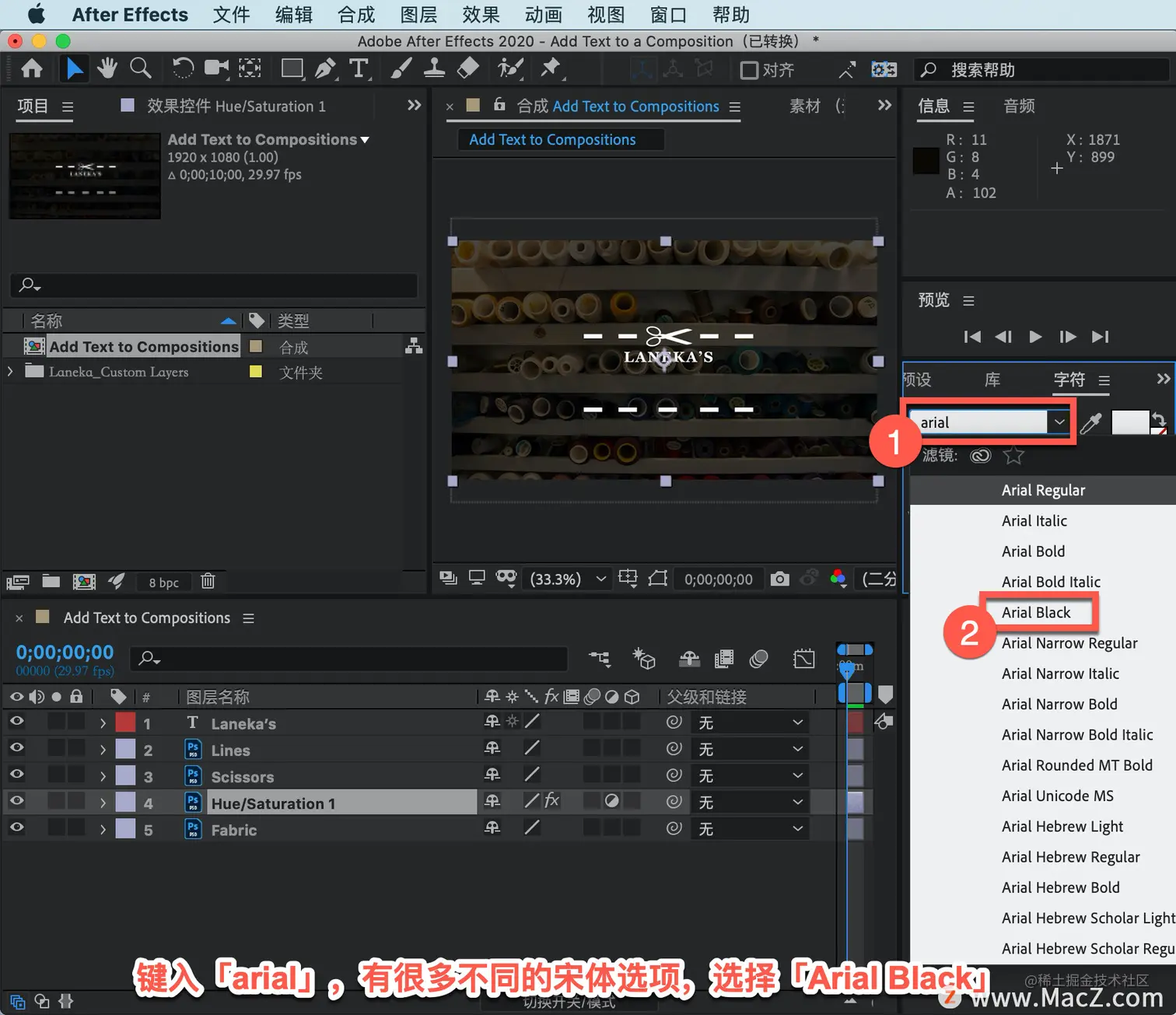Click the 搜索帮助 search field
The height and width of the screenshot is (1015, 1176).
click(x=1042, y=70)
